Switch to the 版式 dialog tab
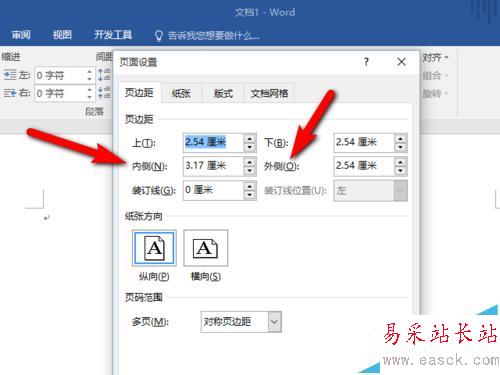The image size is (500, 375). [223, 93]
